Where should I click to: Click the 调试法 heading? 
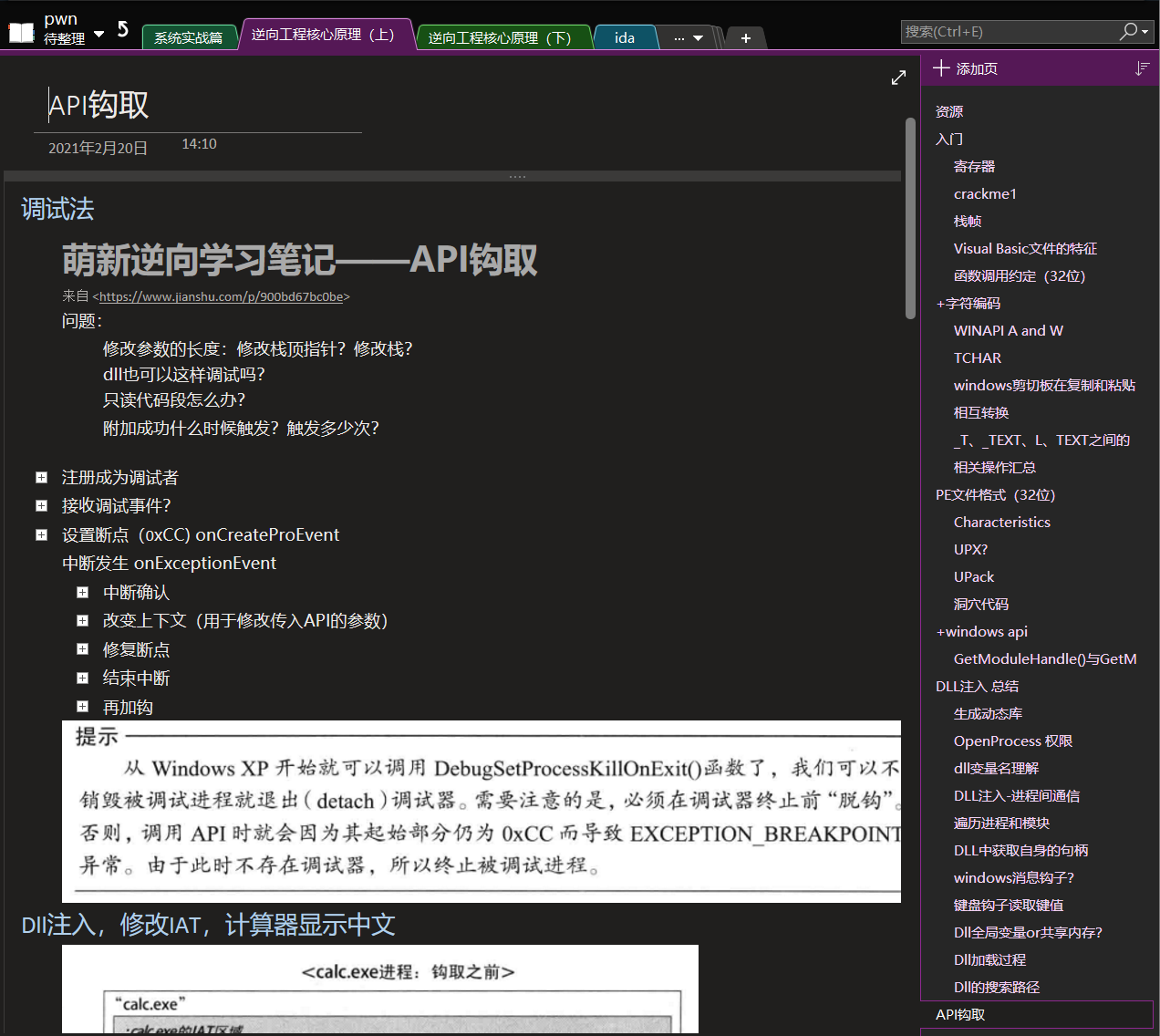click(x=57, y=209)
